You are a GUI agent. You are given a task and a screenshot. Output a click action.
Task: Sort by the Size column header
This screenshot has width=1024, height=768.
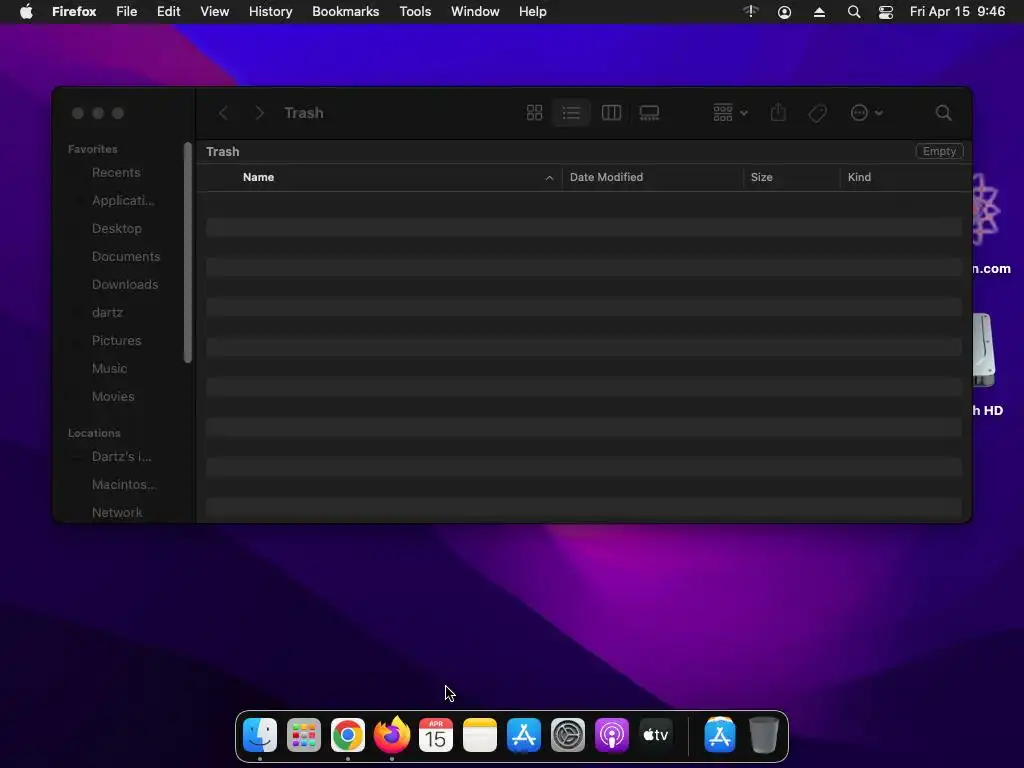(x=761, y=177)
